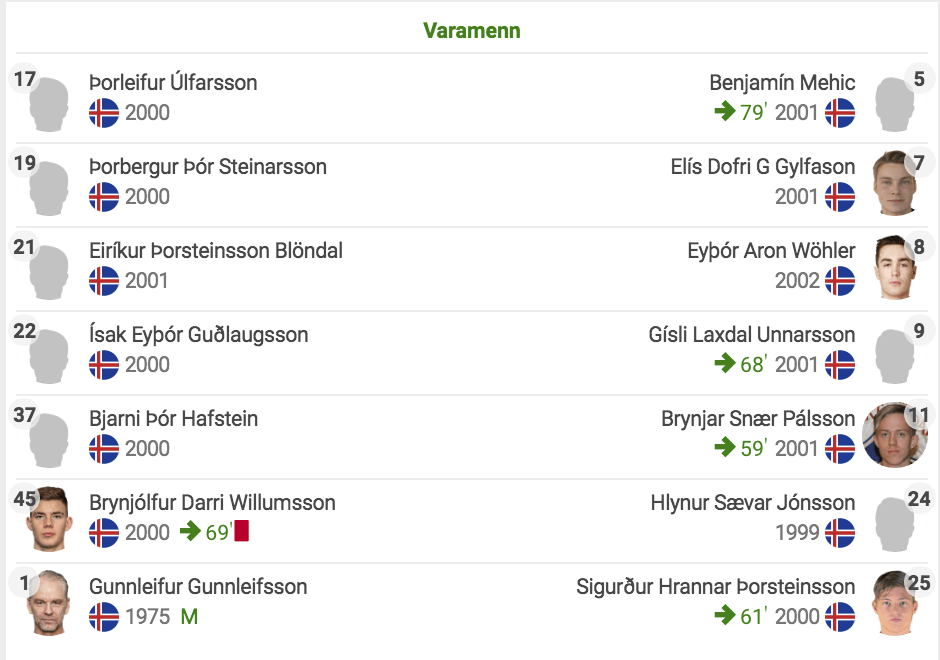This screenshot has width=940, height=660.
Task: Click the Iceland flag beside Hlynur Sævar Jónsson
Action: point(840,532)
